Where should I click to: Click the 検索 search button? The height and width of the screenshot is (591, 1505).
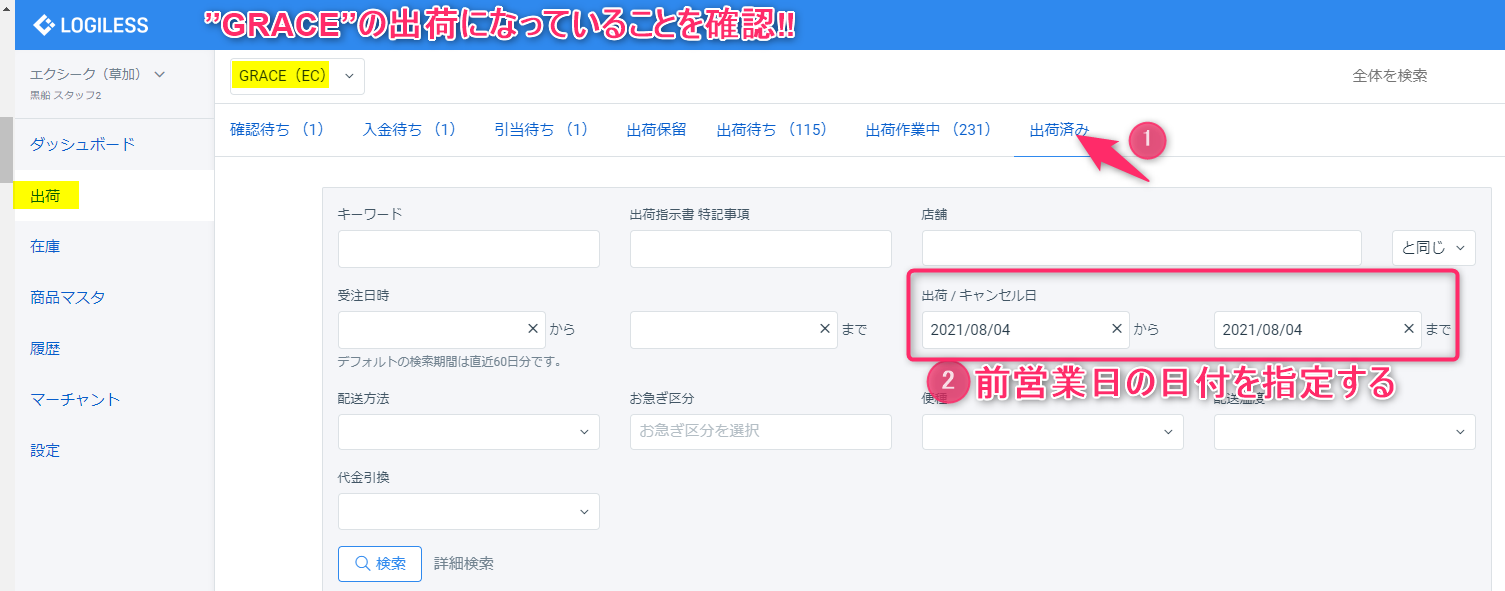380,564
